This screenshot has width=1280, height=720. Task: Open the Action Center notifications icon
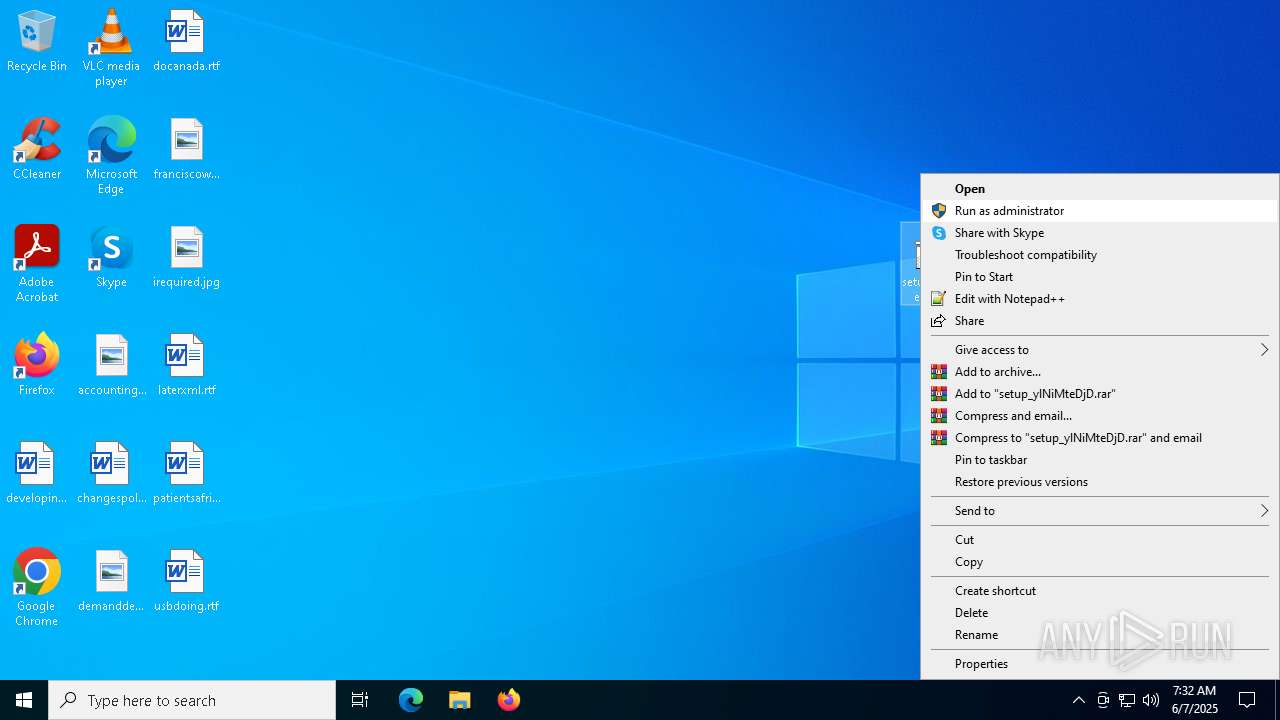click(x=1248, y=700)
